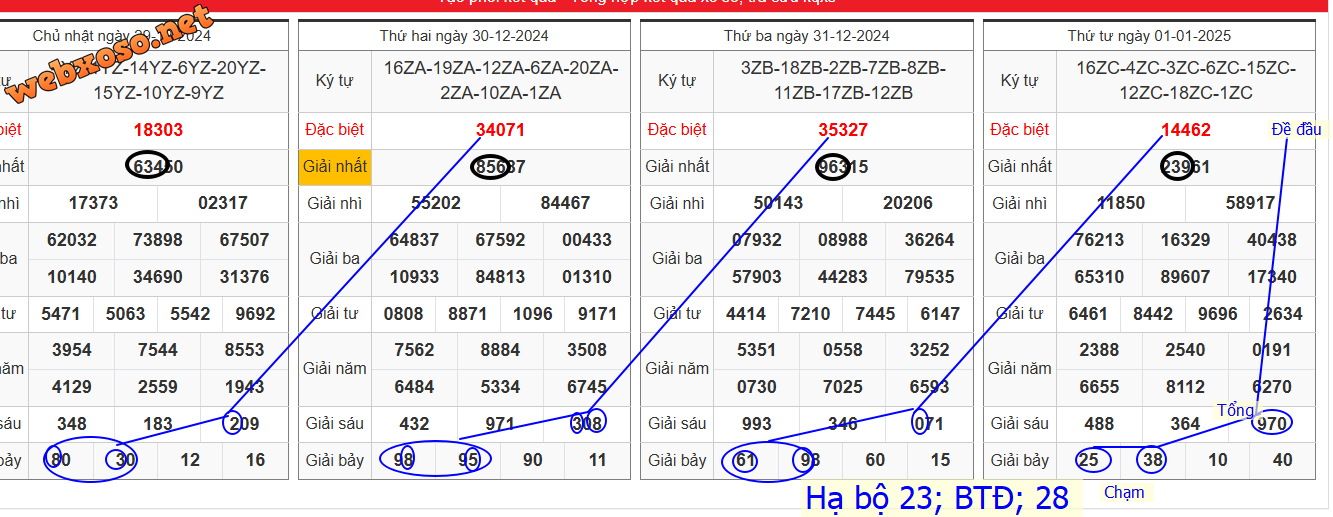
Task: Click first prize number 96315
Action: 843,167
